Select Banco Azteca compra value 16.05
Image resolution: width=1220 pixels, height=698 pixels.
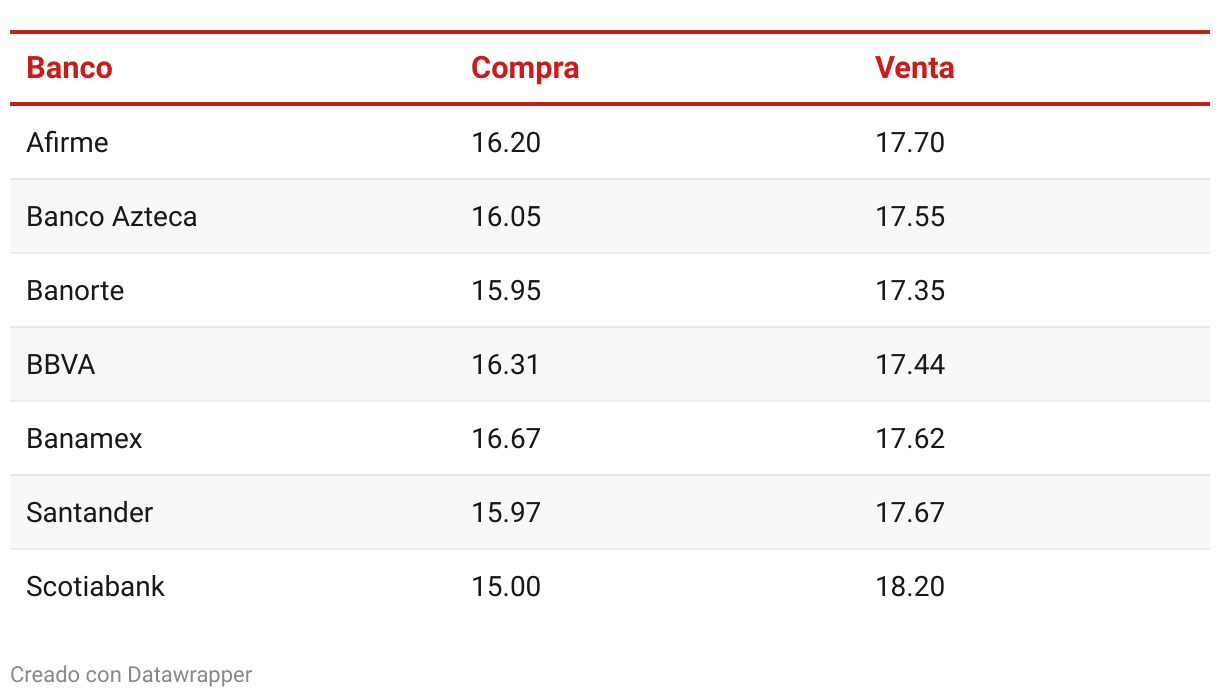(506, 216)
